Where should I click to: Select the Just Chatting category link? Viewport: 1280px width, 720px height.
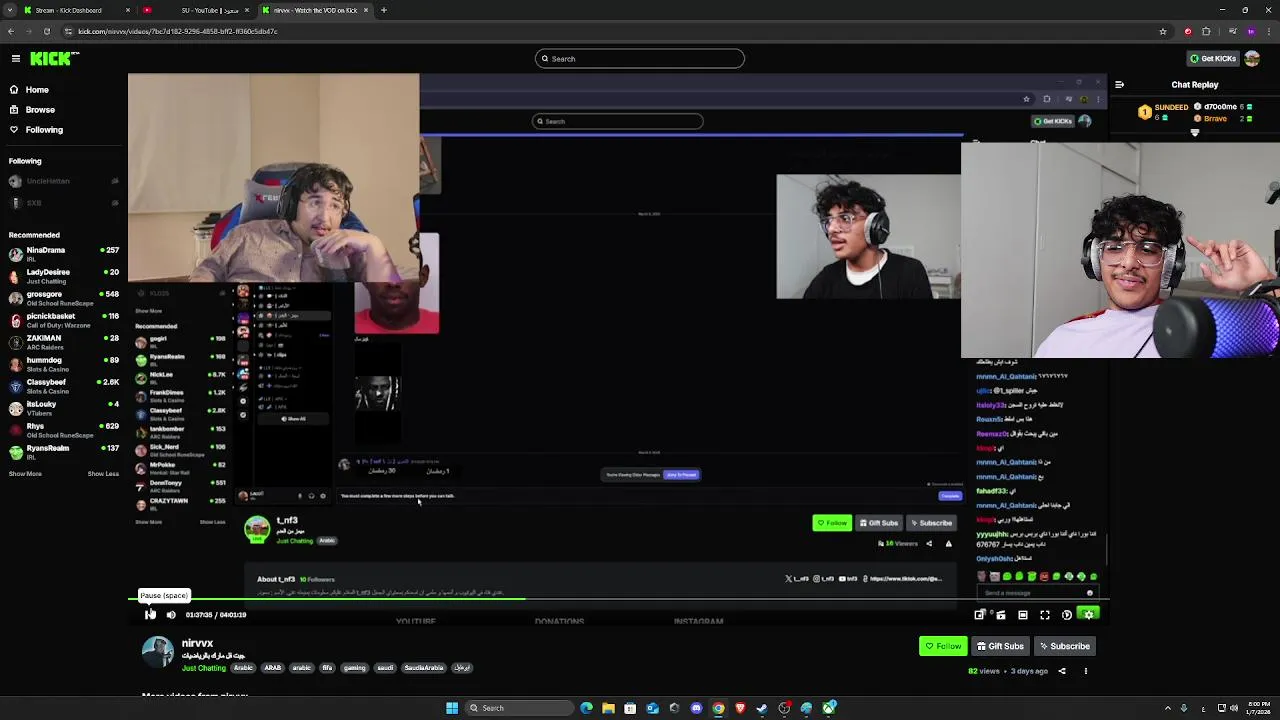point(204,668)
